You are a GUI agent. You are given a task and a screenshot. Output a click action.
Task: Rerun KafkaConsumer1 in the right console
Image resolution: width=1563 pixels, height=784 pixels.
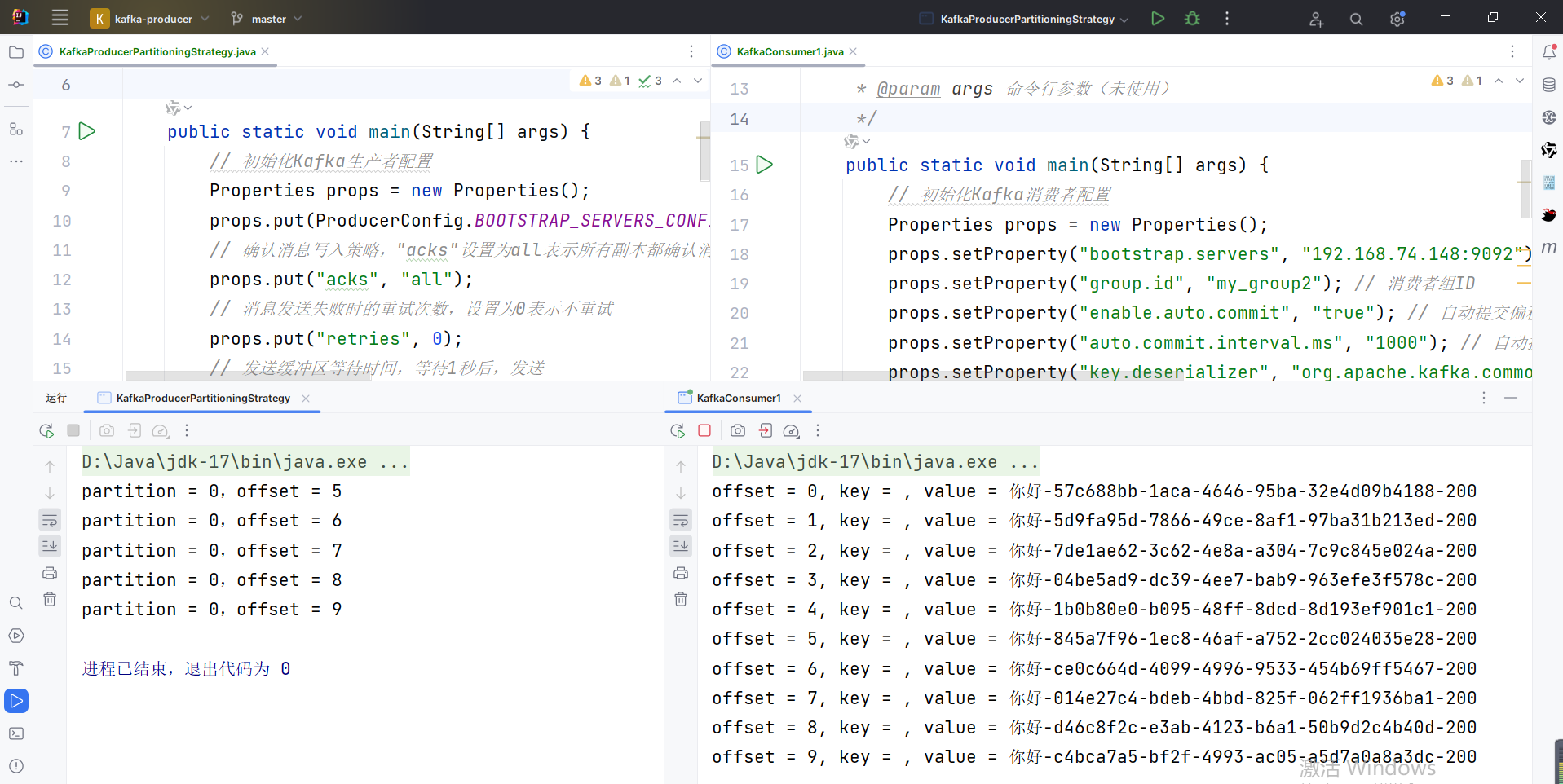click(678, 430)
